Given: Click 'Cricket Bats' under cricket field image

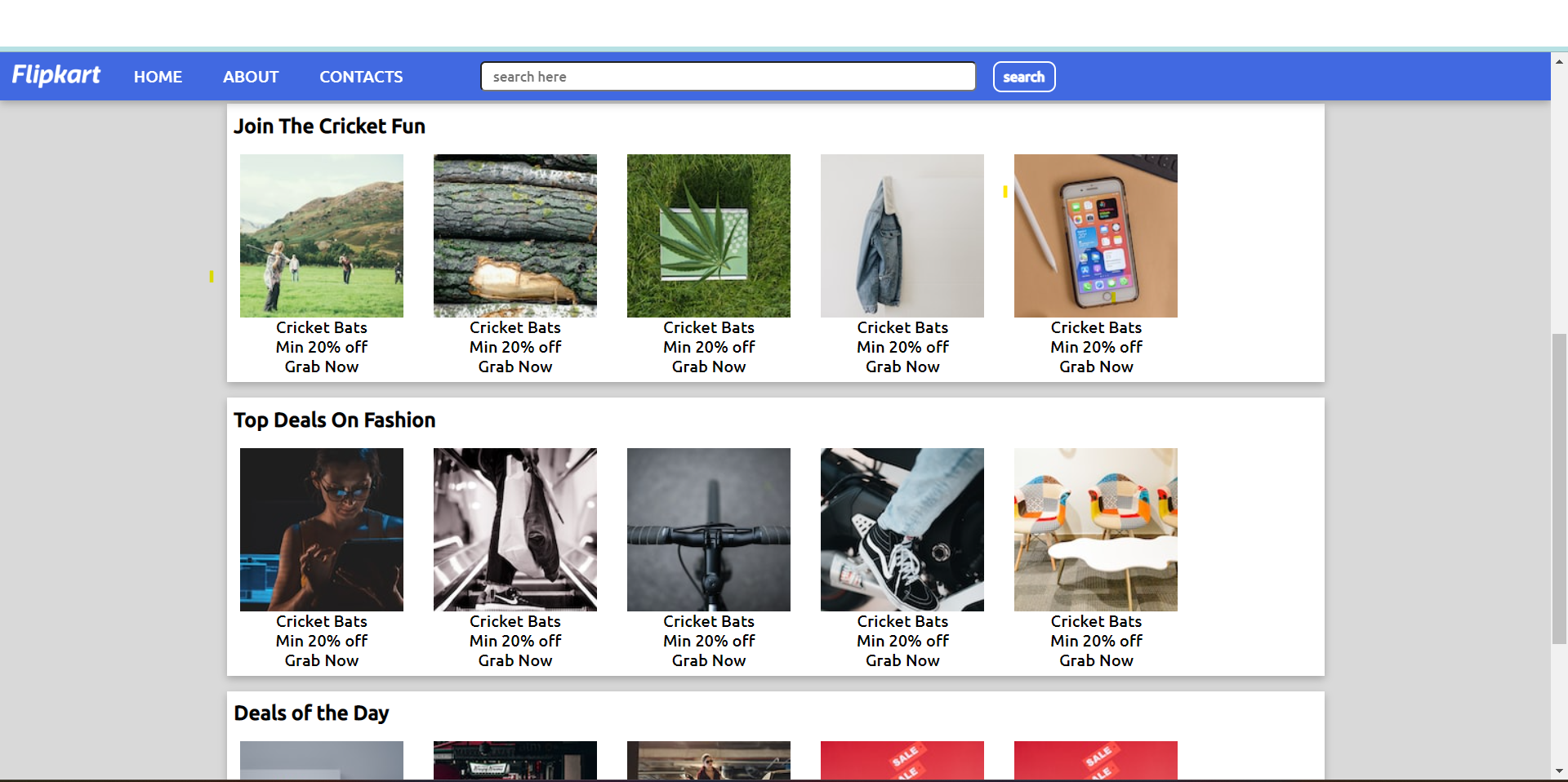Looking at the screenshot, I should pos(322,327).
